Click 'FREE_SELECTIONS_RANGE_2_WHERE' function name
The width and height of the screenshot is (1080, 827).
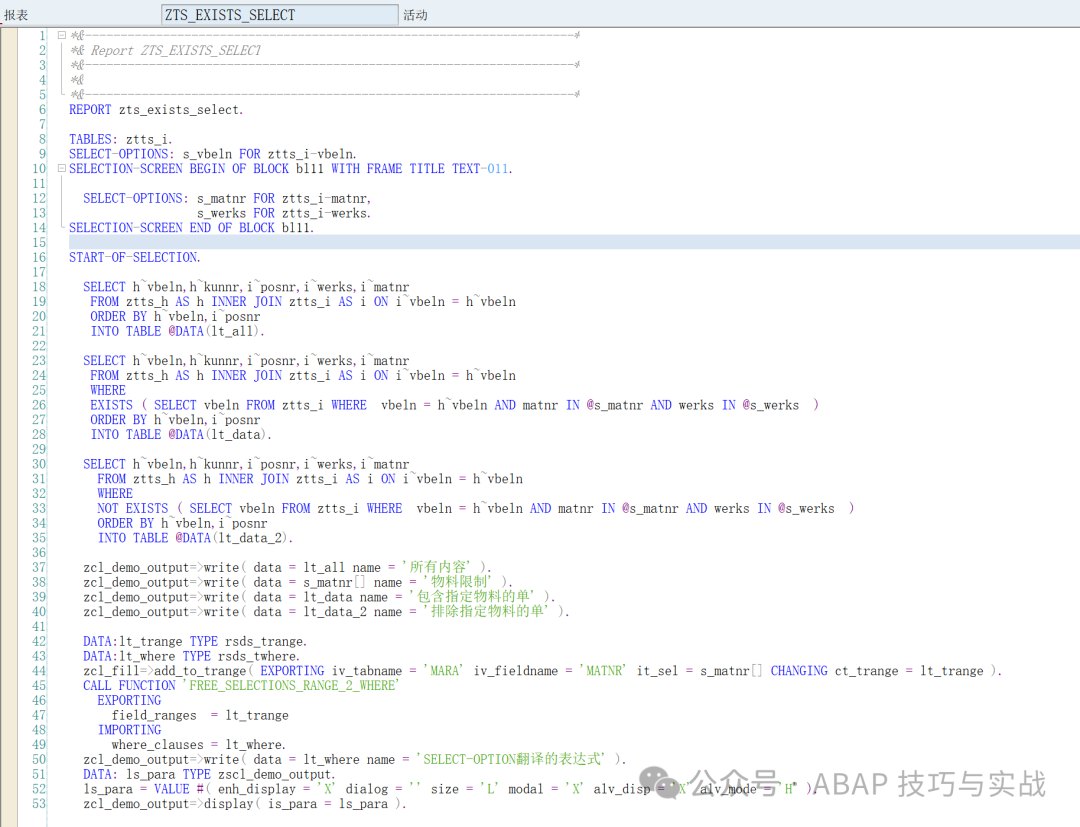click(x=291, y=686)
